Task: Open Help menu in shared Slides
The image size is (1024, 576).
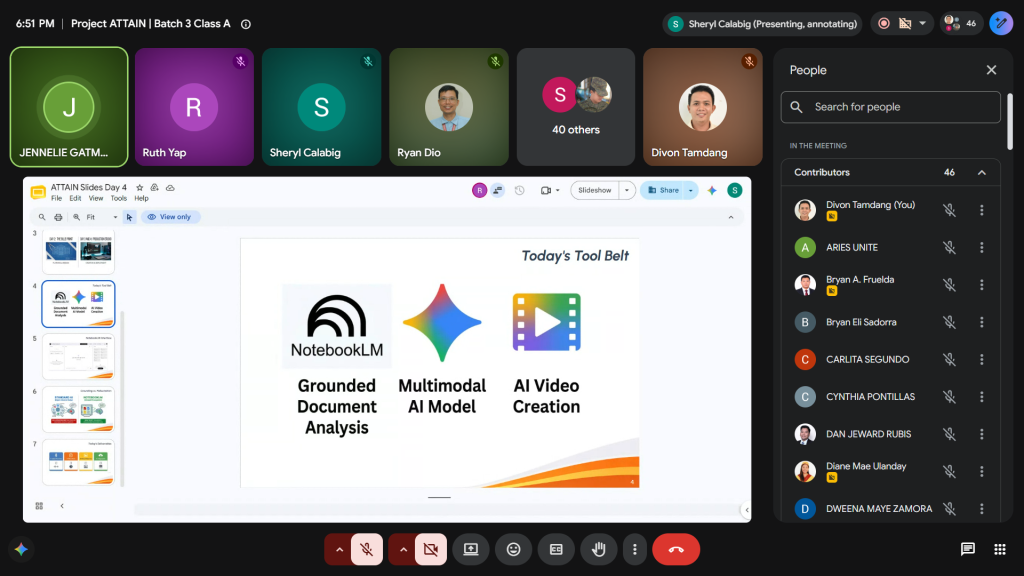Action: pyautogui.click(x=141, y=199)
